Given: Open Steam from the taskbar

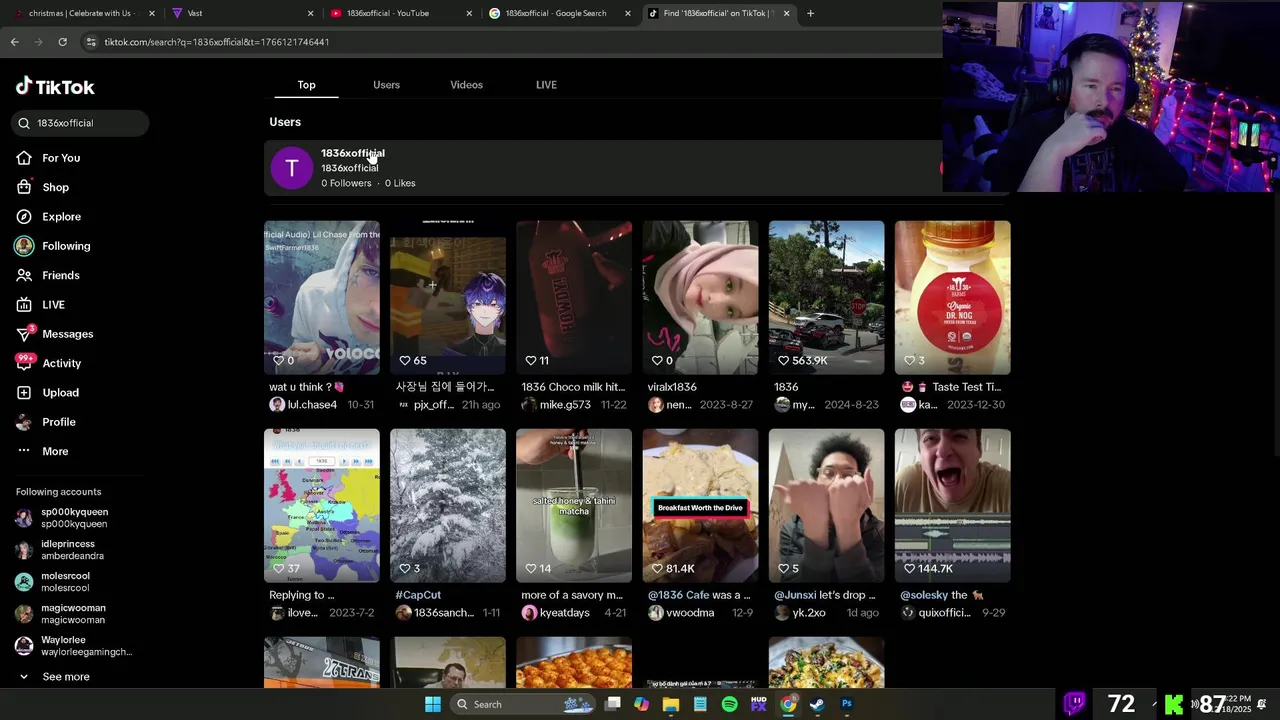Looking at the screenshot, I should point(817,704).
